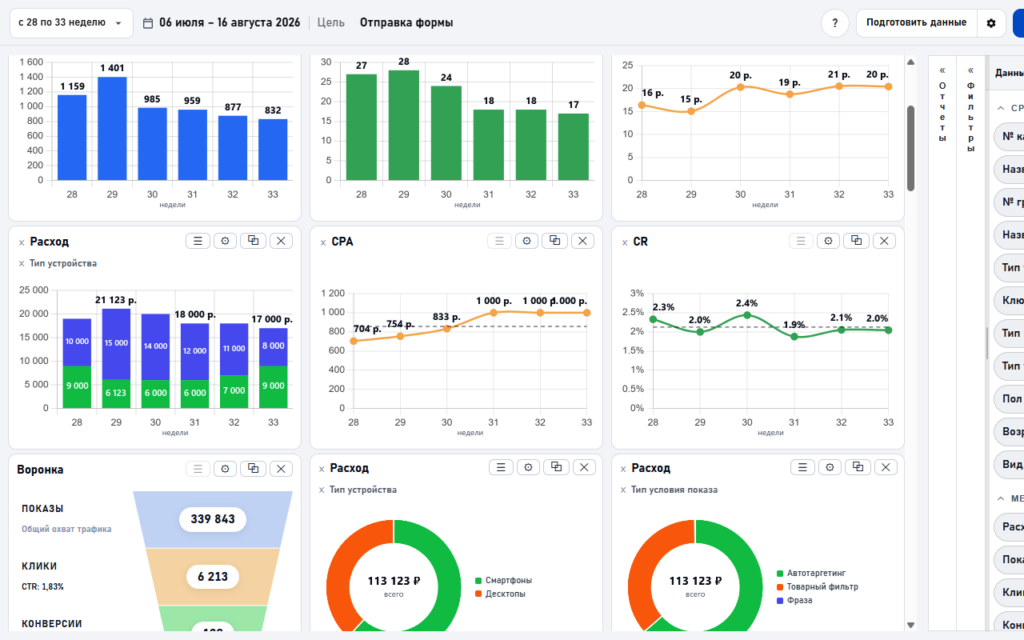The width and height of the screenshot is (1024, 640).
Task: Remove the Тип устройства breakdown tag on bar chart
Action: pos(22,264)
